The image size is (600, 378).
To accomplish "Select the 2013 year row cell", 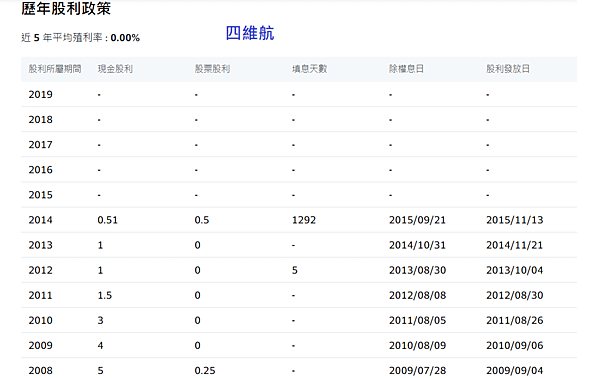I will [41, 245].
